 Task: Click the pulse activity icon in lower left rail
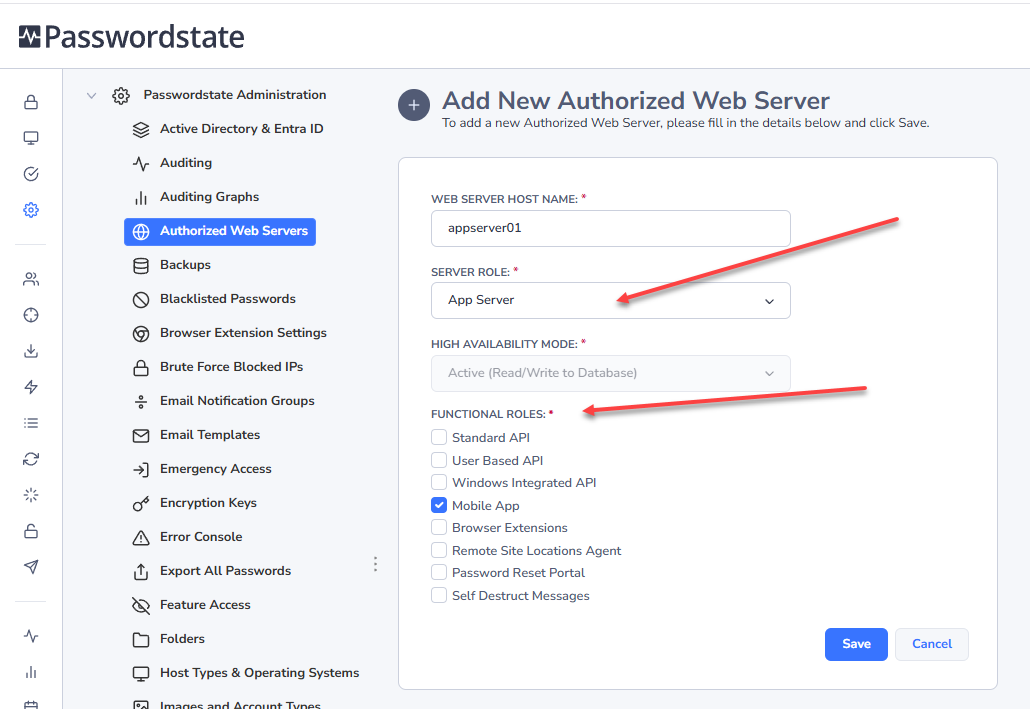[31, 636]
